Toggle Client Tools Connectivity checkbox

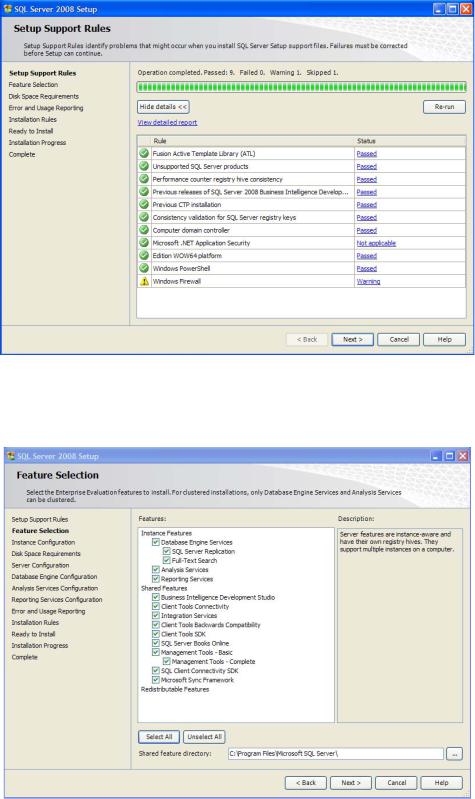point(156,606)
